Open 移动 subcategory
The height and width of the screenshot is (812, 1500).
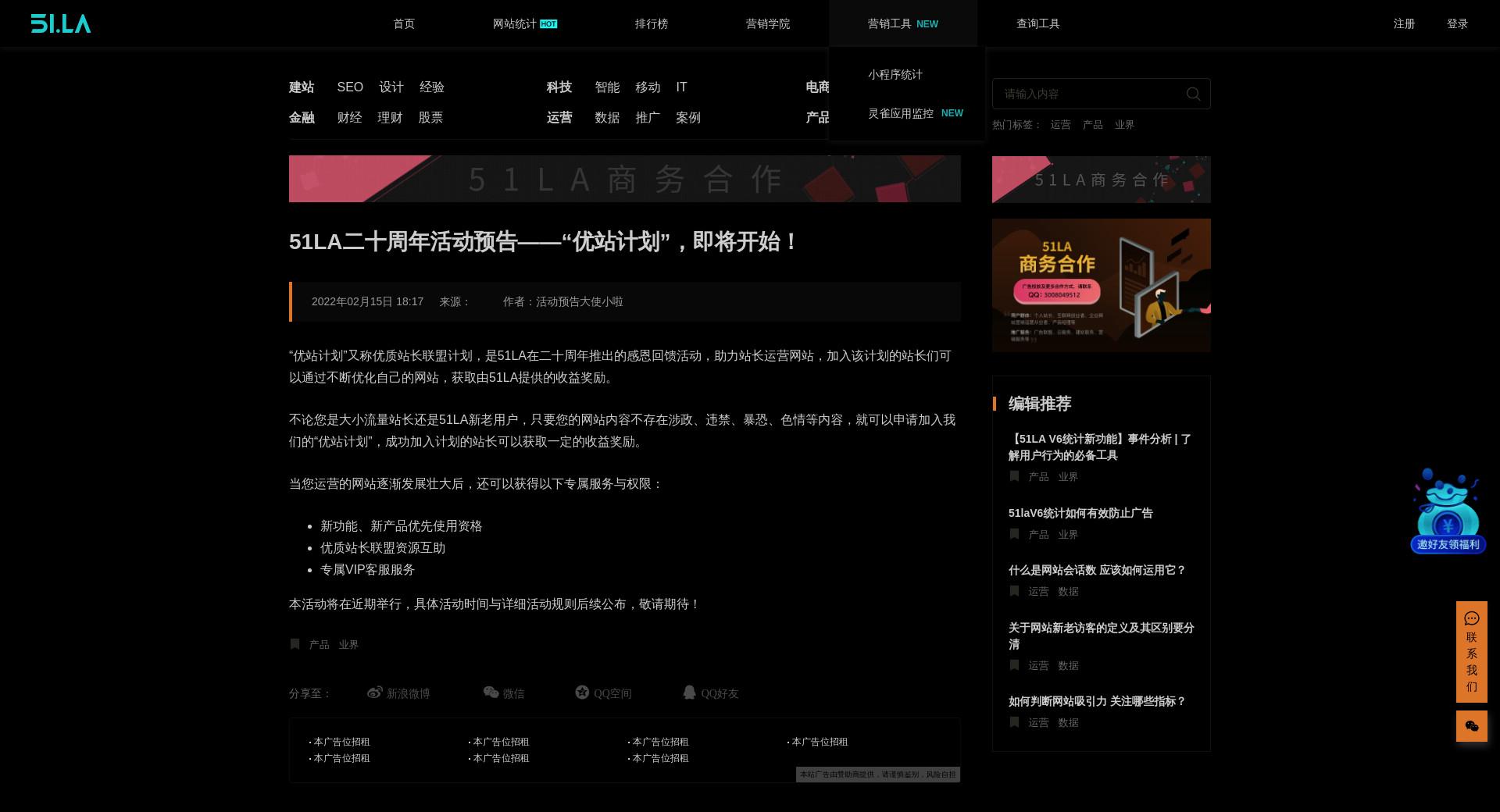click(x=648, y=87)
